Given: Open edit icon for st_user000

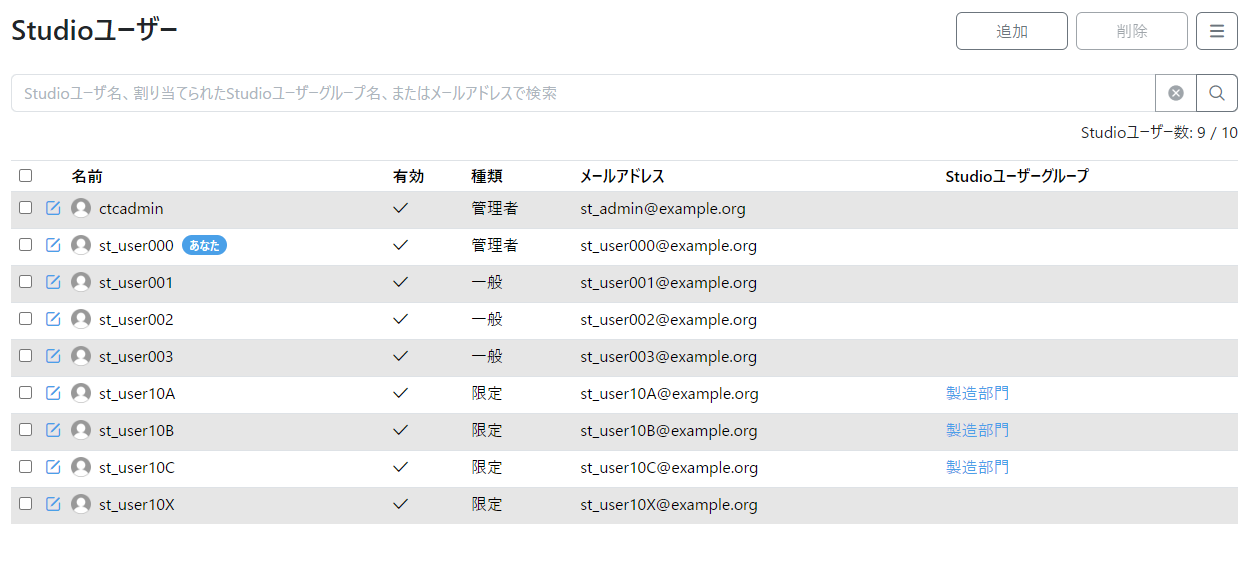Looking at the screenshot, I should pyautogui.click(x=54, y=245).
